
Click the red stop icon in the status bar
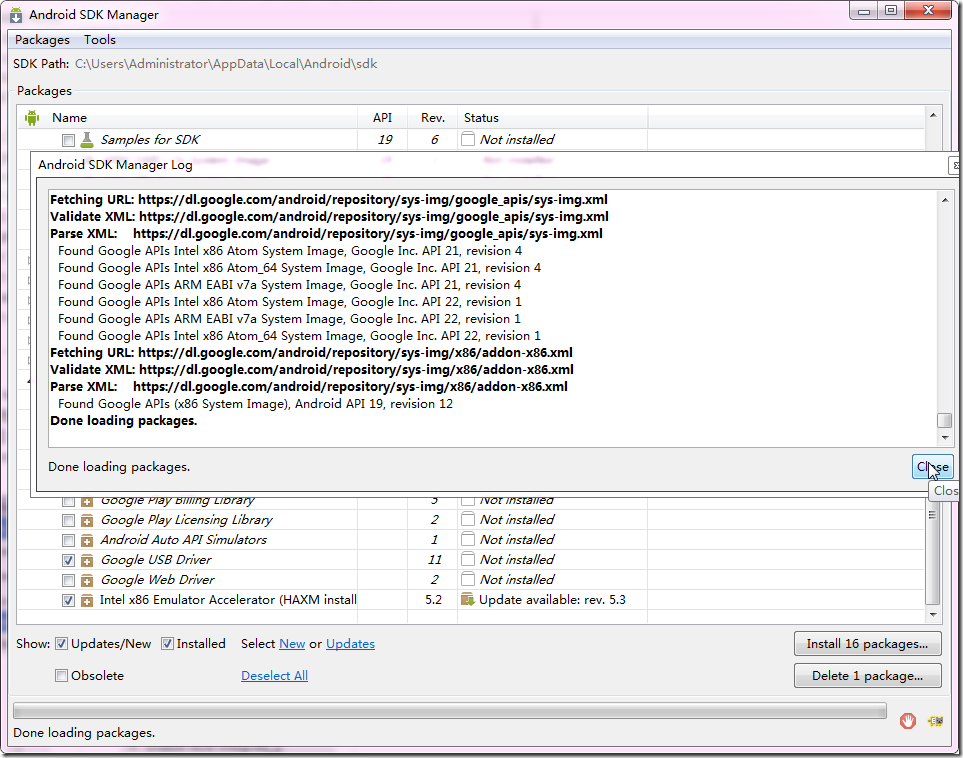click(x=908, y=721)
